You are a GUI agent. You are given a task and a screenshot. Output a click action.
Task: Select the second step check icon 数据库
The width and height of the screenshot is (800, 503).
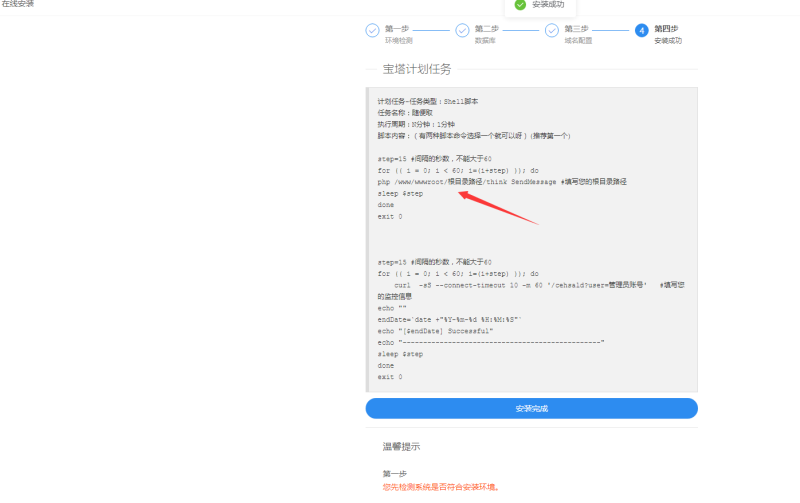[462, 31]
